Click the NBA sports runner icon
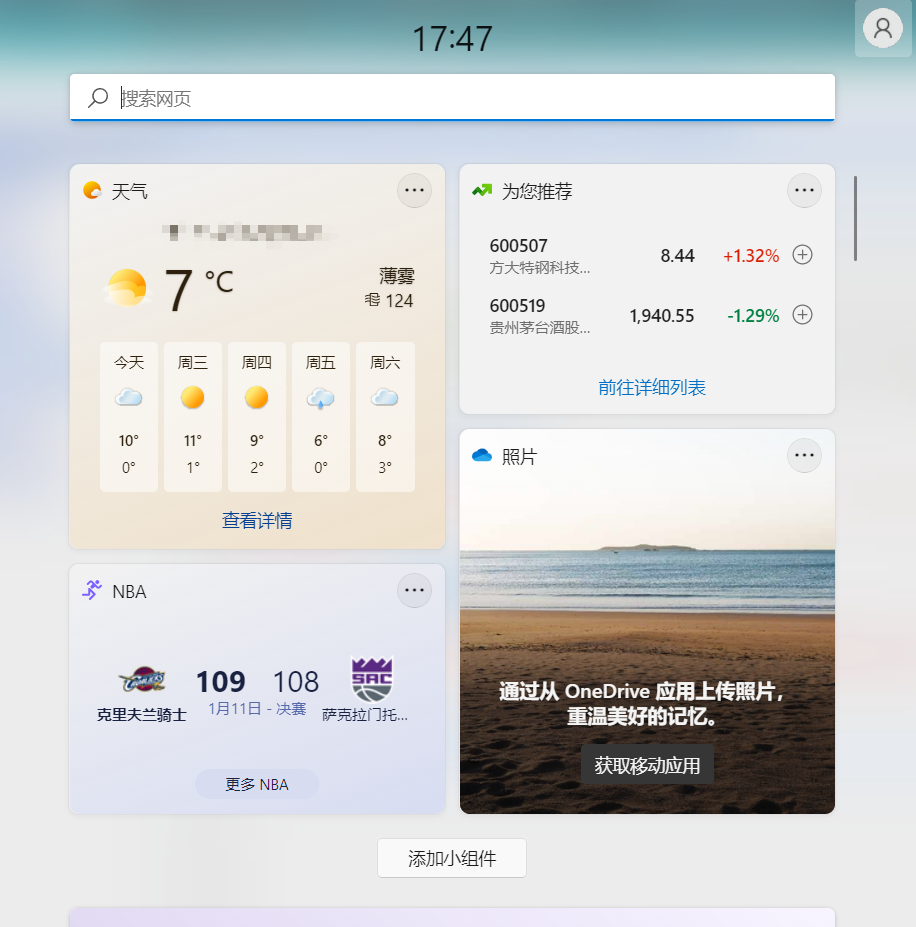916x927 pixels. coord(92,590)
